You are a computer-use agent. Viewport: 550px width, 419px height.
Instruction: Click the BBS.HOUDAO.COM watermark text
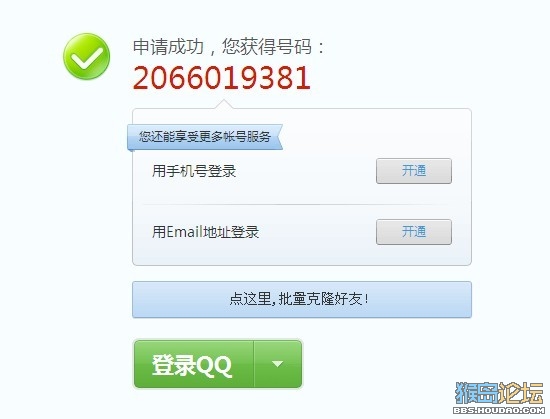499,410
